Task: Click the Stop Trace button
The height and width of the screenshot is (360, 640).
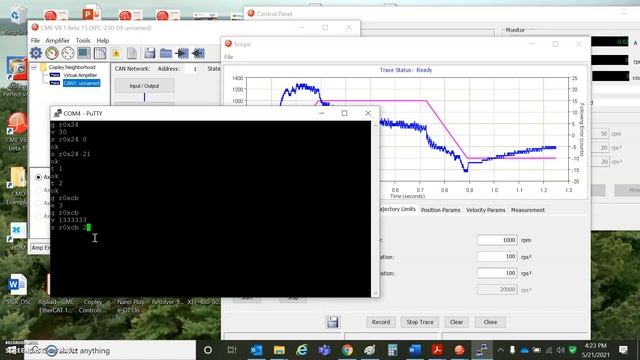Action: click(420, 322)
